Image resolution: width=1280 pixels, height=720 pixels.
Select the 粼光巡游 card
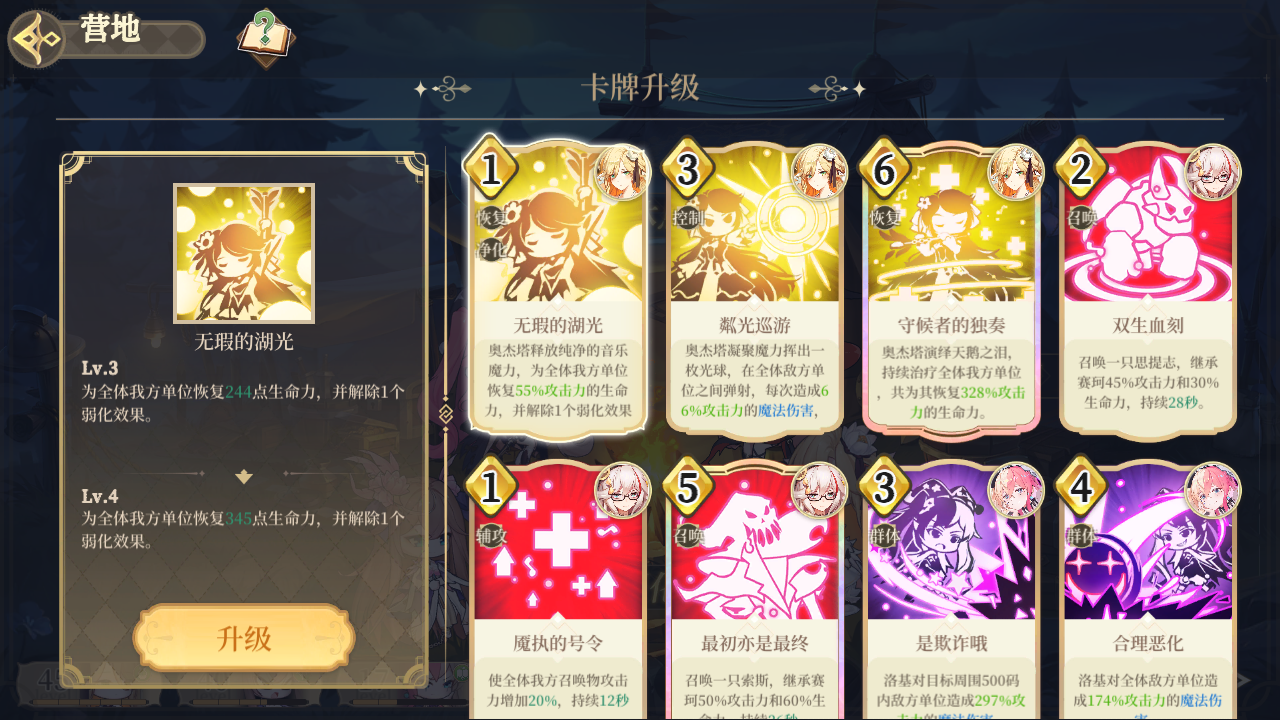pyautogui.click(x=755, y=287)
